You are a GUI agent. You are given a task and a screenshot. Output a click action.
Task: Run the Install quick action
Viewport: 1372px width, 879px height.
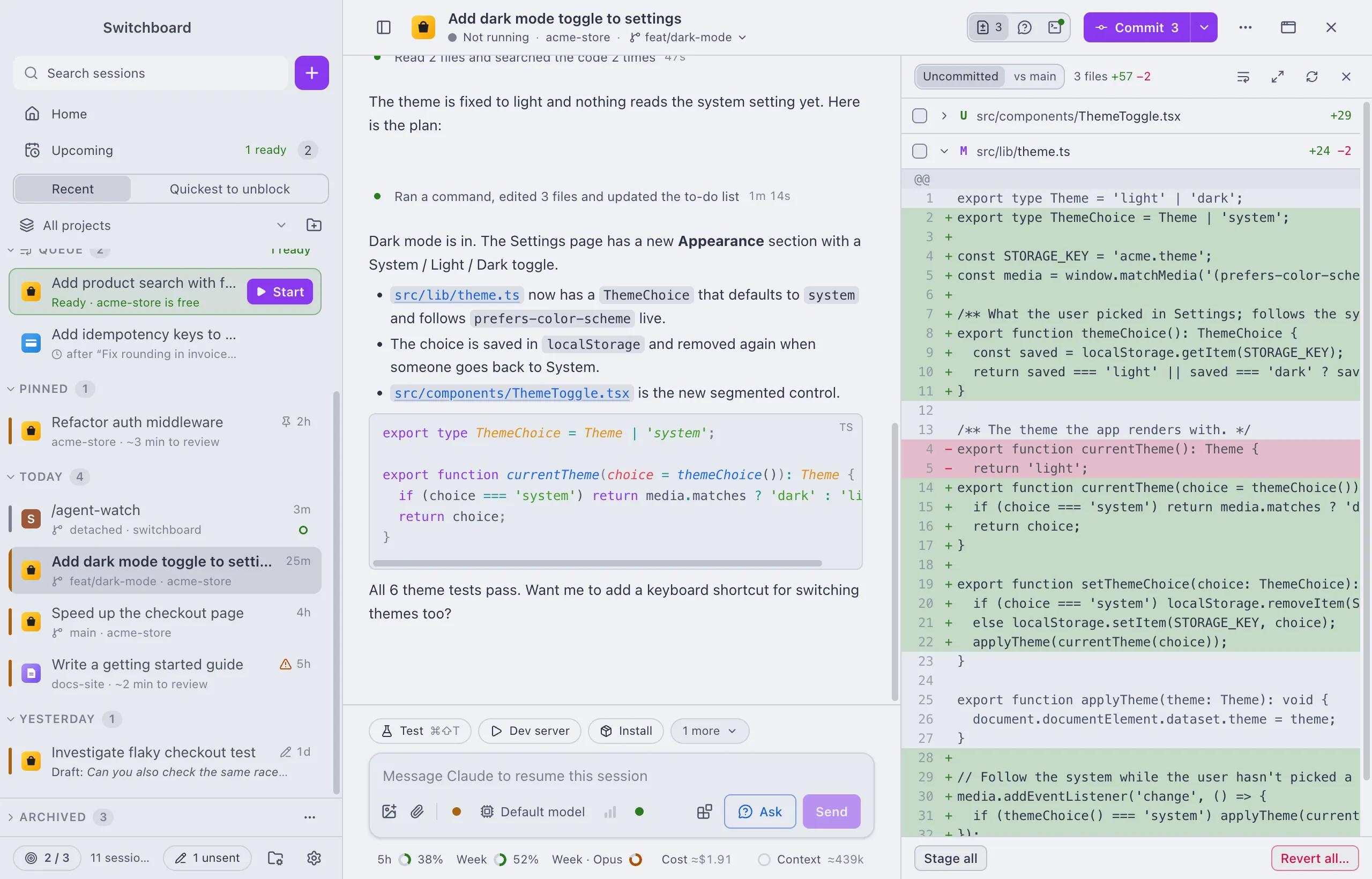point(625,731)
